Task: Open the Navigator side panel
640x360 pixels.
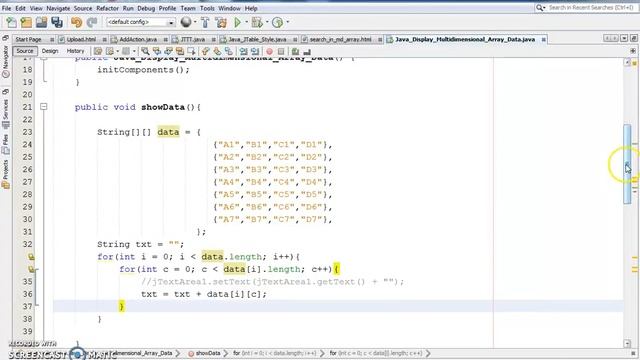Action: [x=6, y=61]
